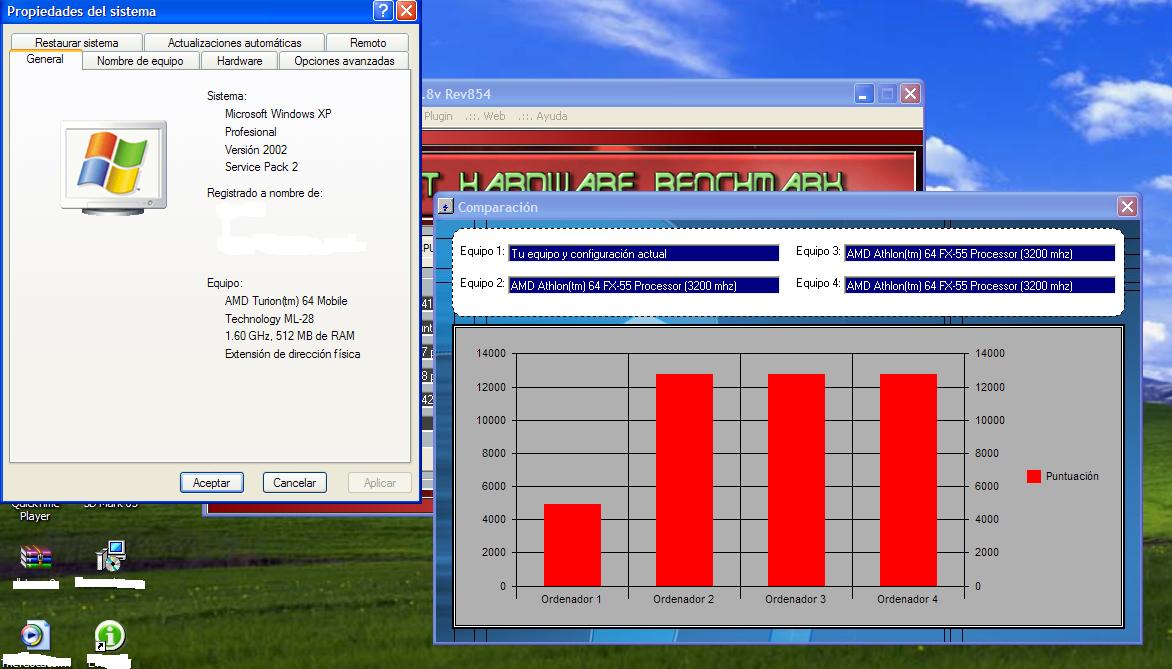Close the Comparación window
The width and height of the screenshot is (1172, 669).
coord(1127,207)
